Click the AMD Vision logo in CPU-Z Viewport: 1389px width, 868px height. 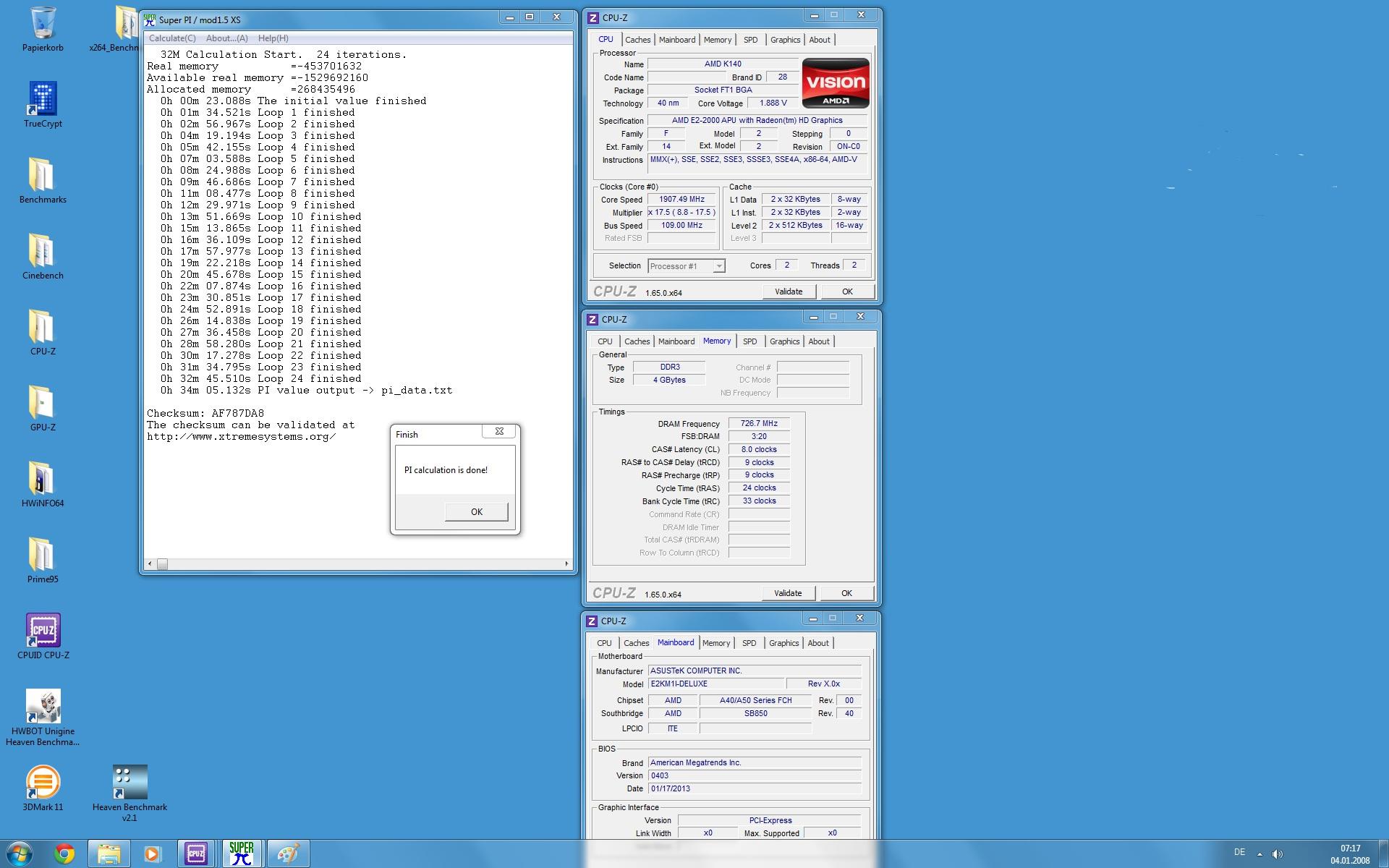click(x=836, y=83)
